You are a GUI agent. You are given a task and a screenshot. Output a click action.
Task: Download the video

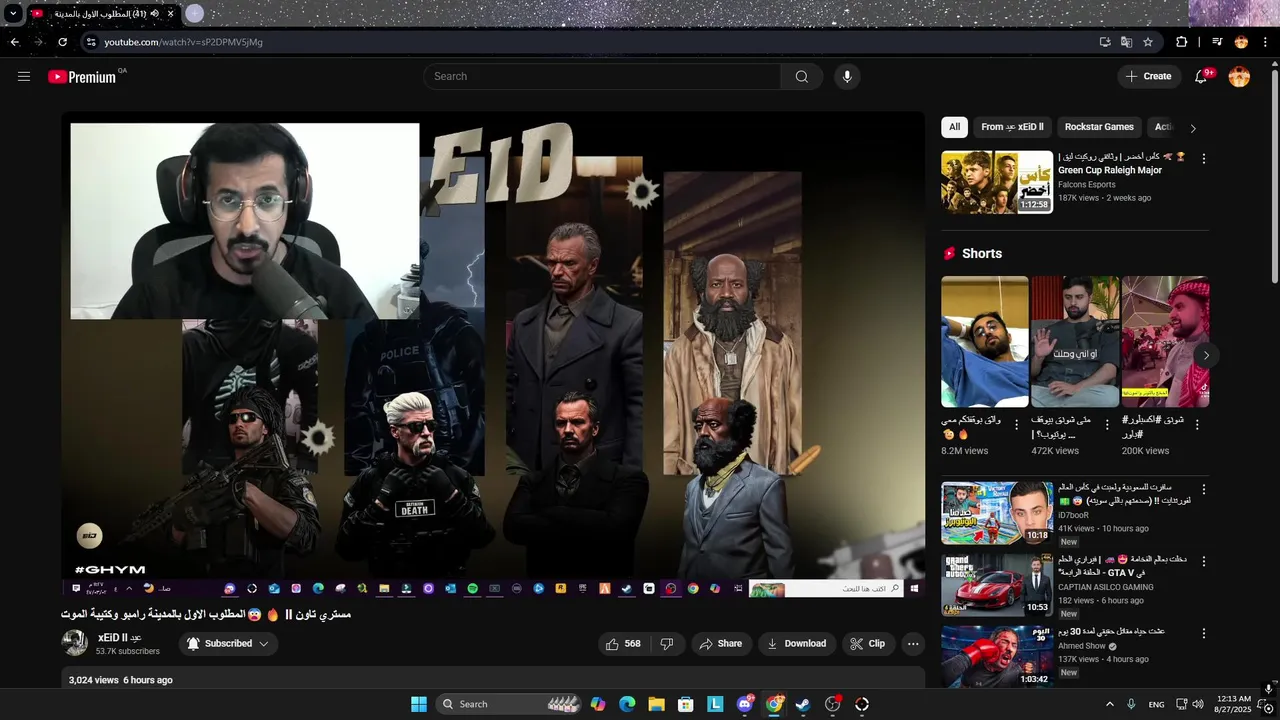point(796,644)
